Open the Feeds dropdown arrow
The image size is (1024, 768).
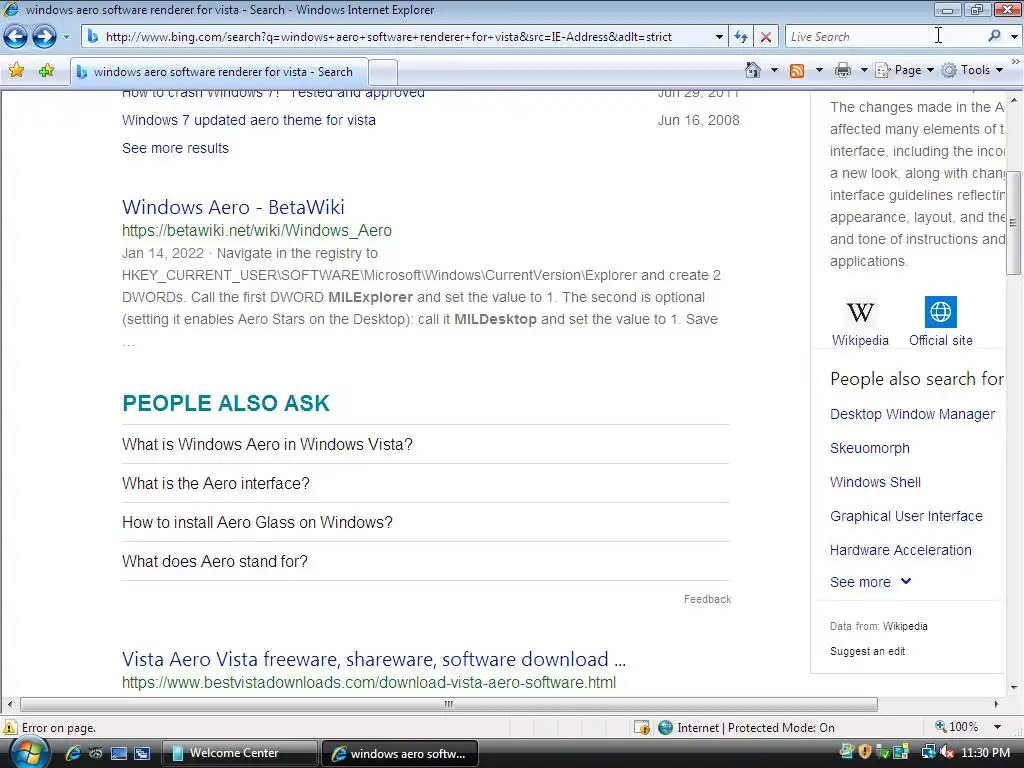tap(819, 70)
